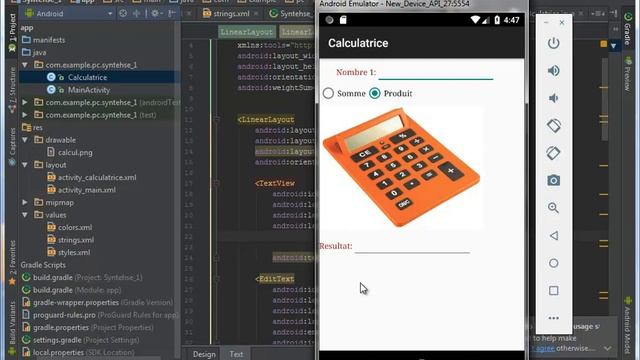Click the emulator home circle button
The height and width of the screenshot is (360, 640).
pyautogui.click(x=553, y=263)
